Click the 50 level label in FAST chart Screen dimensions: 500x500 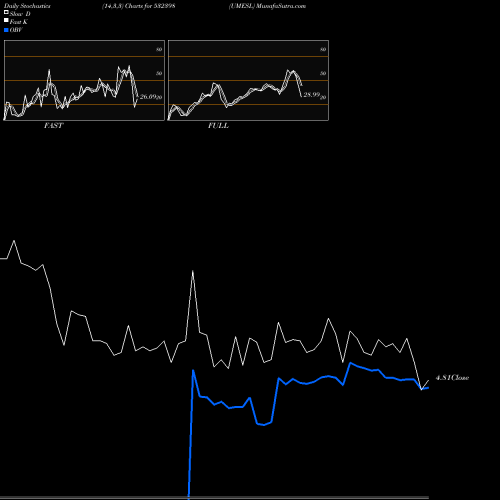[159, 73]
